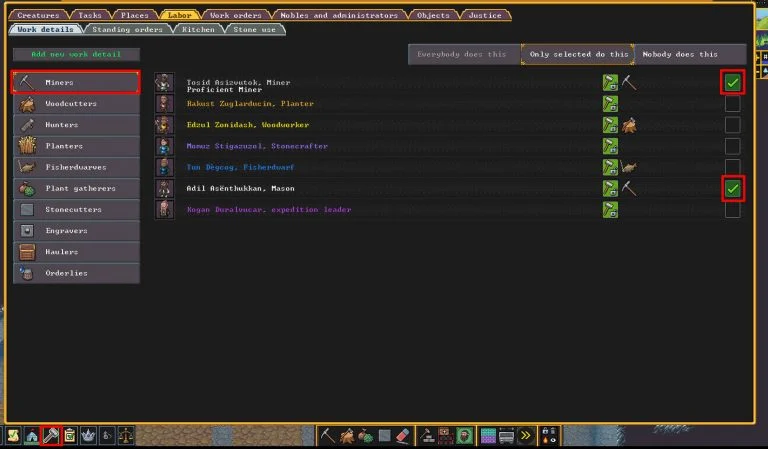This screenshot has width=768, height=449.
Task: Toggle specialization icon for Rakust Zuglarducim
Action: tap(610, 103)
